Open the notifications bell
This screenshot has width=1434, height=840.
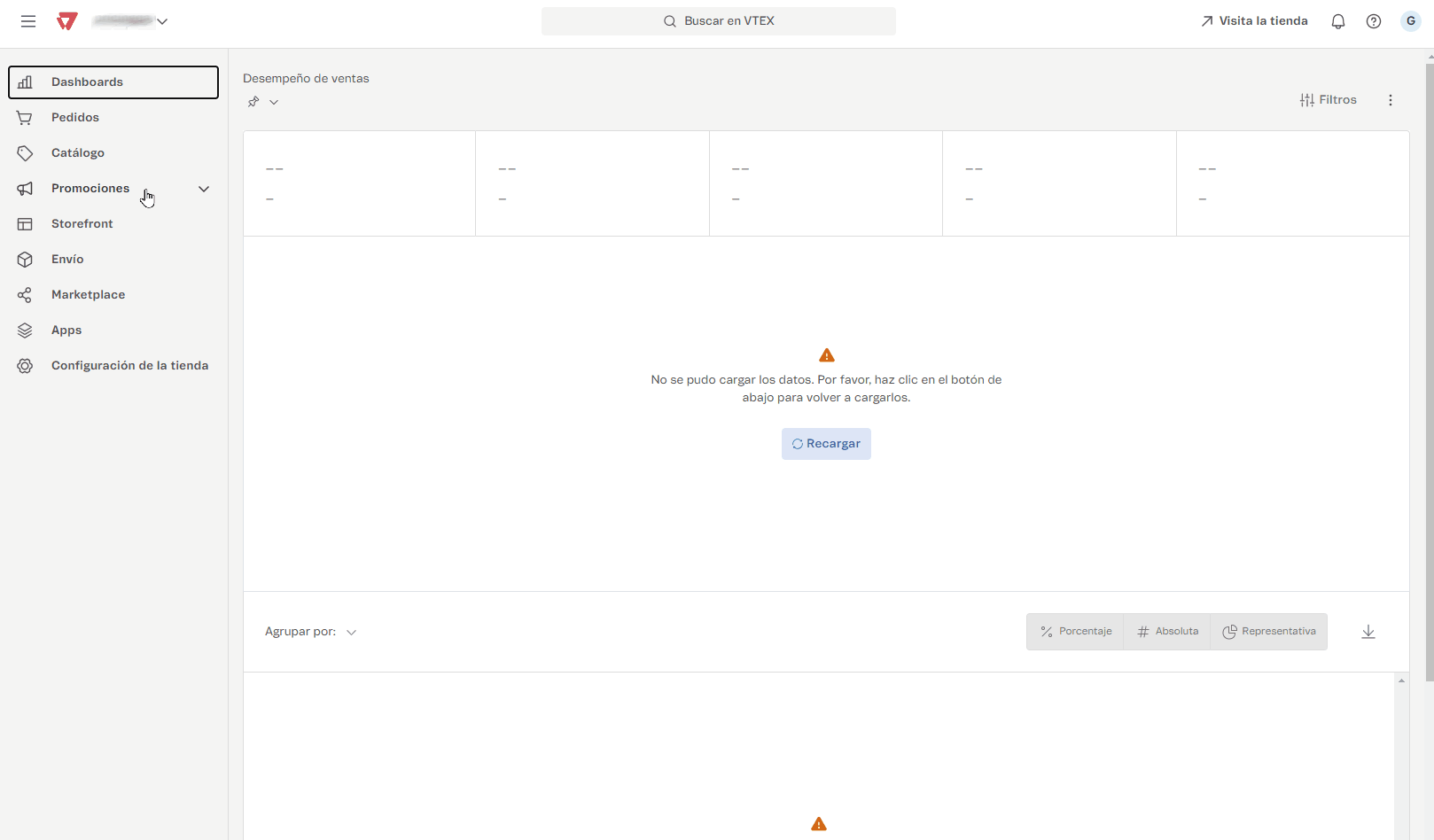coord(1337,21)
